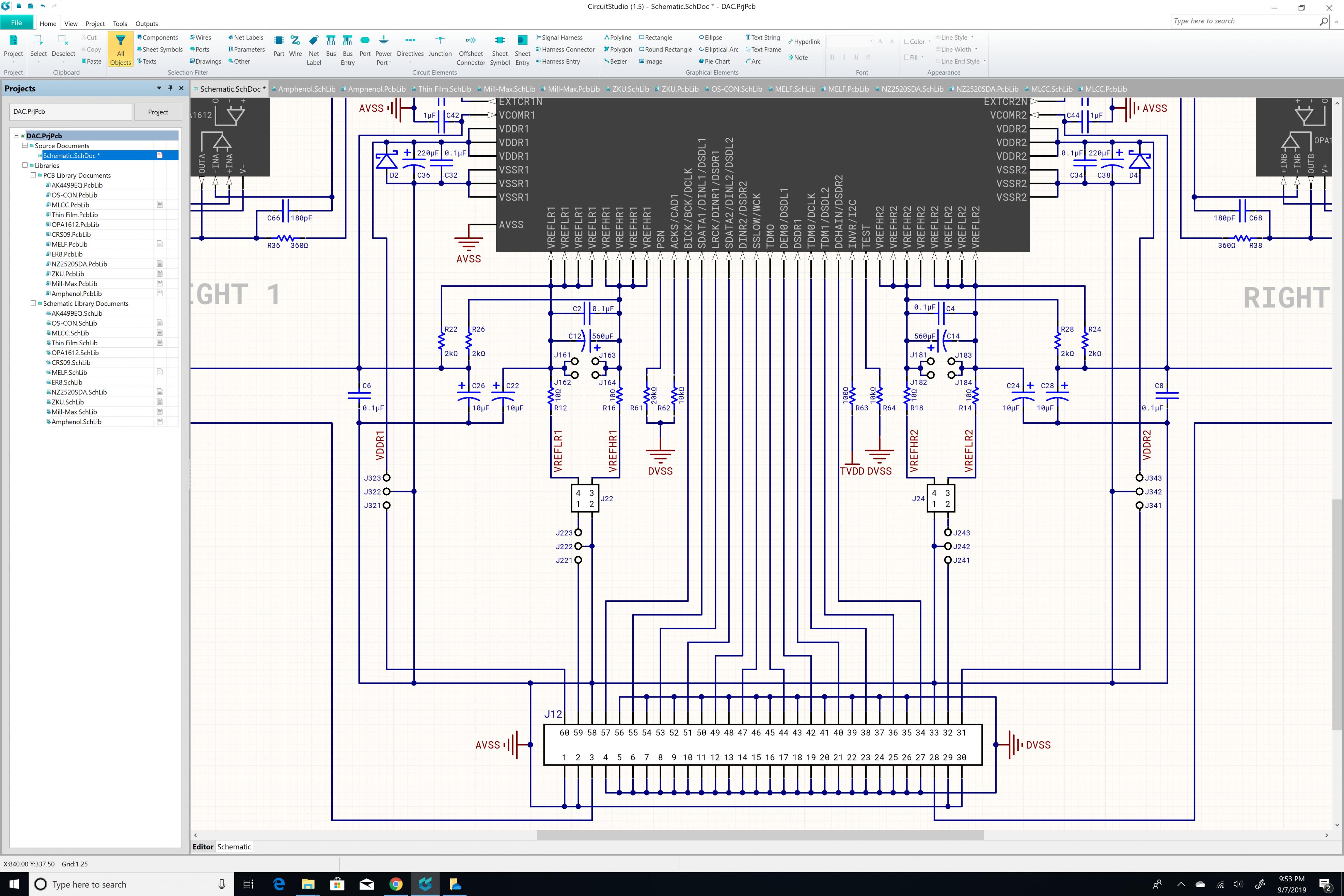
Task: Add a Note to the sheet
Action: [798, 57]
